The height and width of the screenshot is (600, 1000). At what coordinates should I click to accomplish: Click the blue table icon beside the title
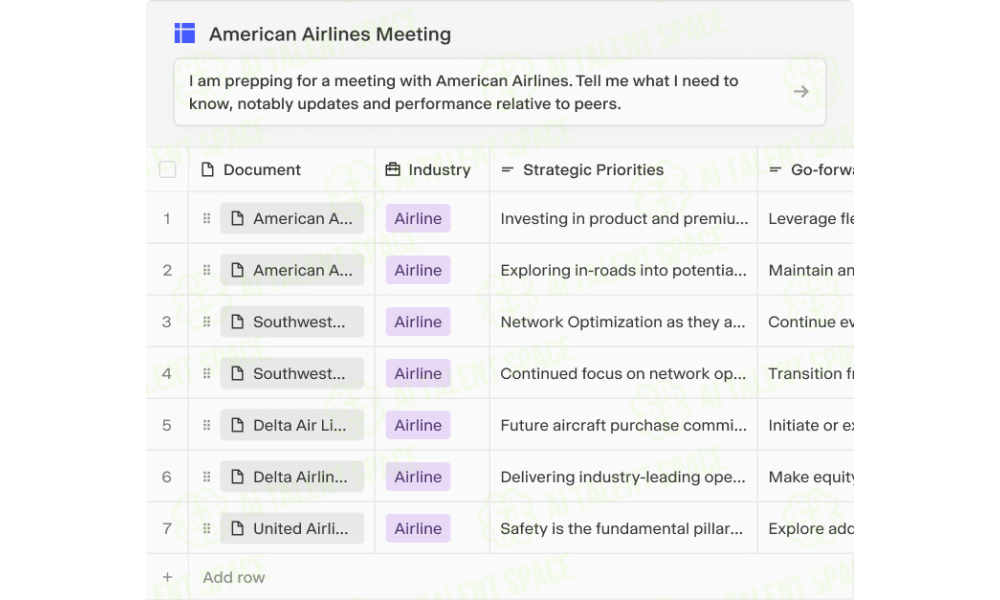(x=185, y=33)
